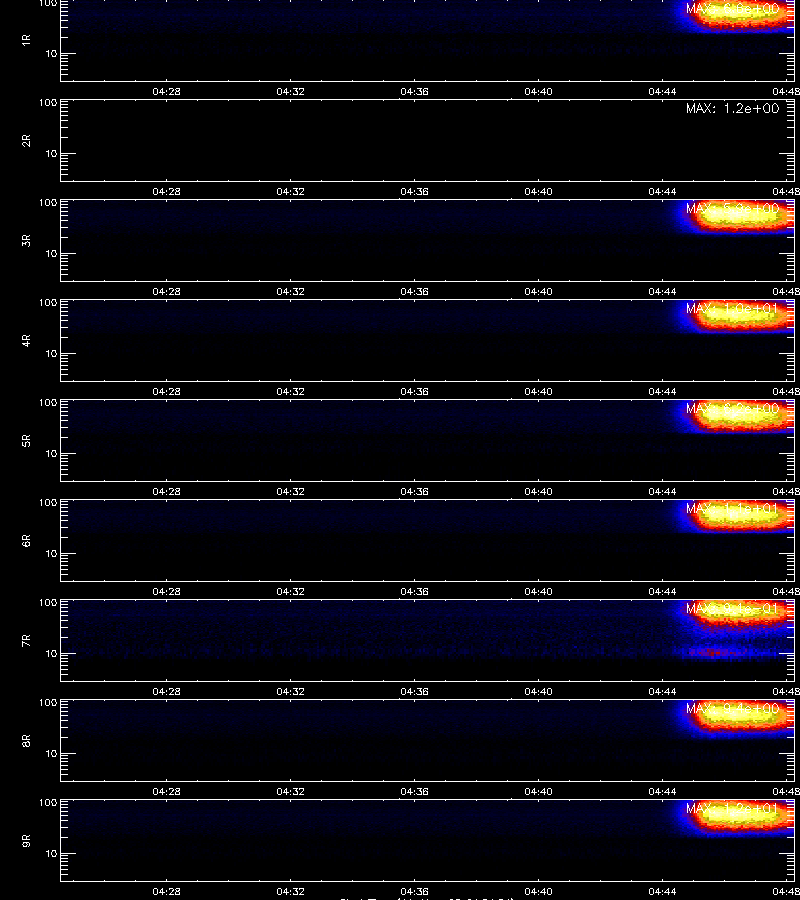Click the 10 y-axis label of the 5R panel
This screenshot has width=800, height=900.
pos(51,454)
